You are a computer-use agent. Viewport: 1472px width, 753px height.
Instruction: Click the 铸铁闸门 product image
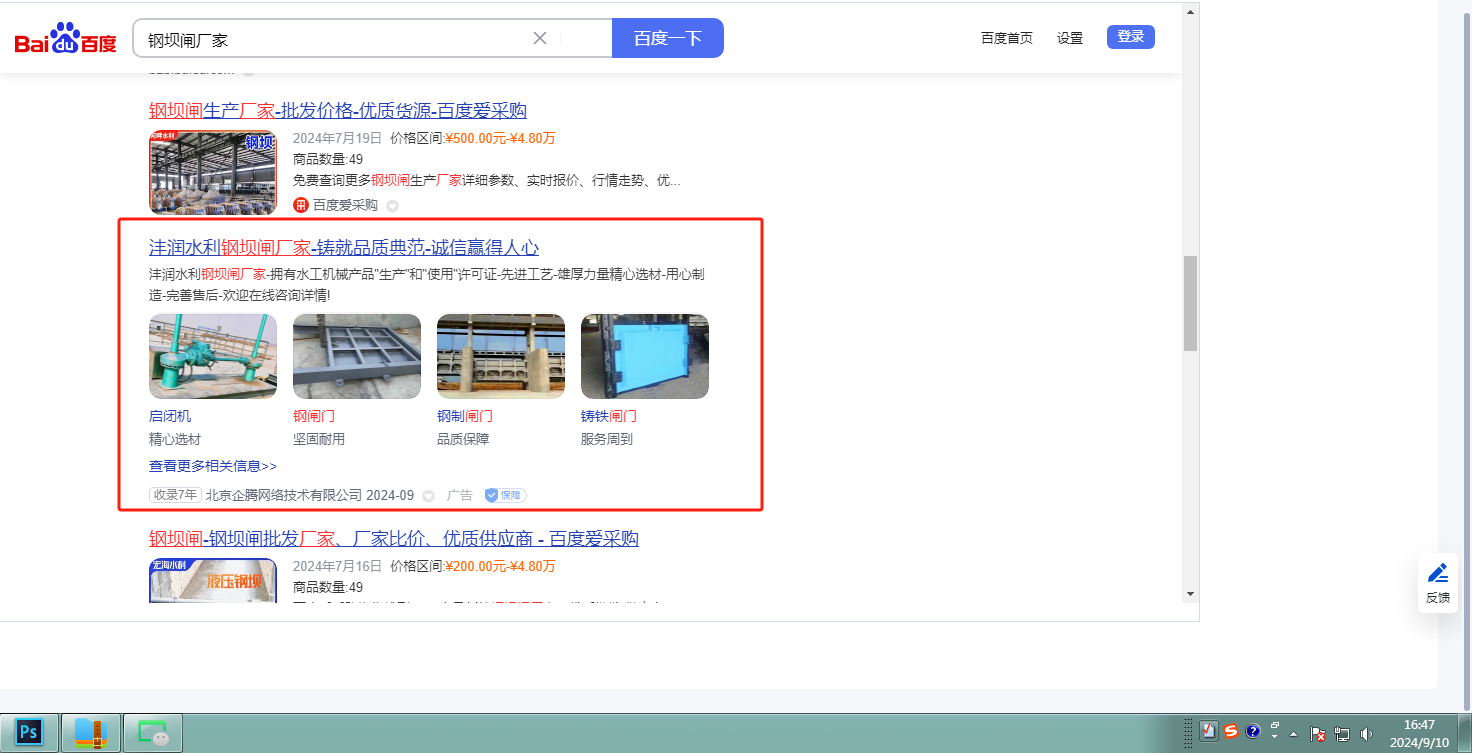pos(645,356)
